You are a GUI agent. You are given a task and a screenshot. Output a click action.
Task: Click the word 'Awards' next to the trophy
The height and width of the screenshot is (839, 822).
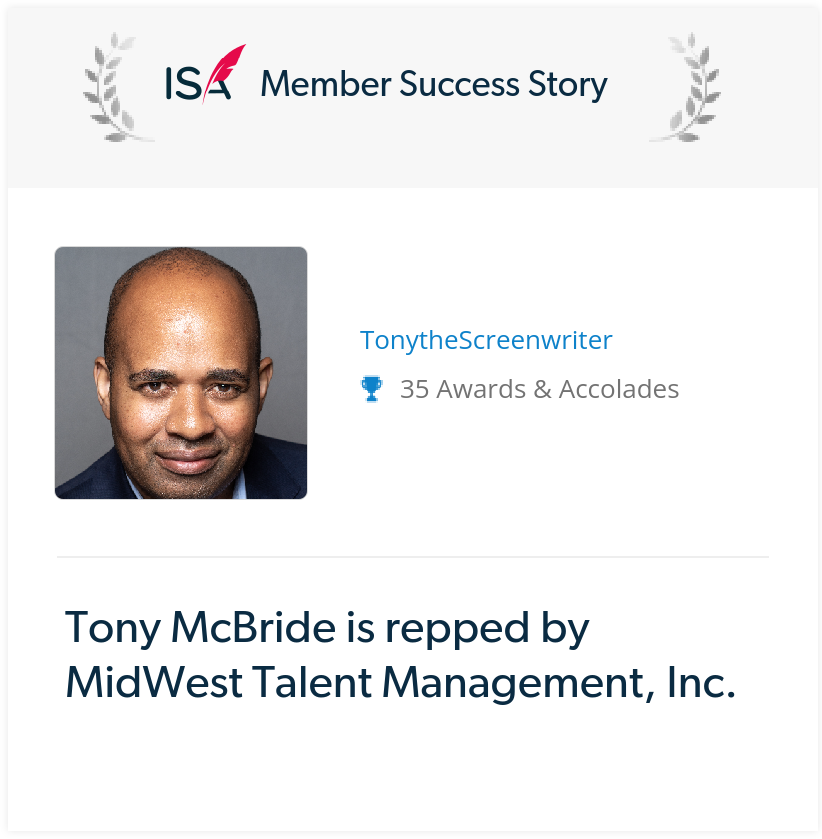point(481,389)
